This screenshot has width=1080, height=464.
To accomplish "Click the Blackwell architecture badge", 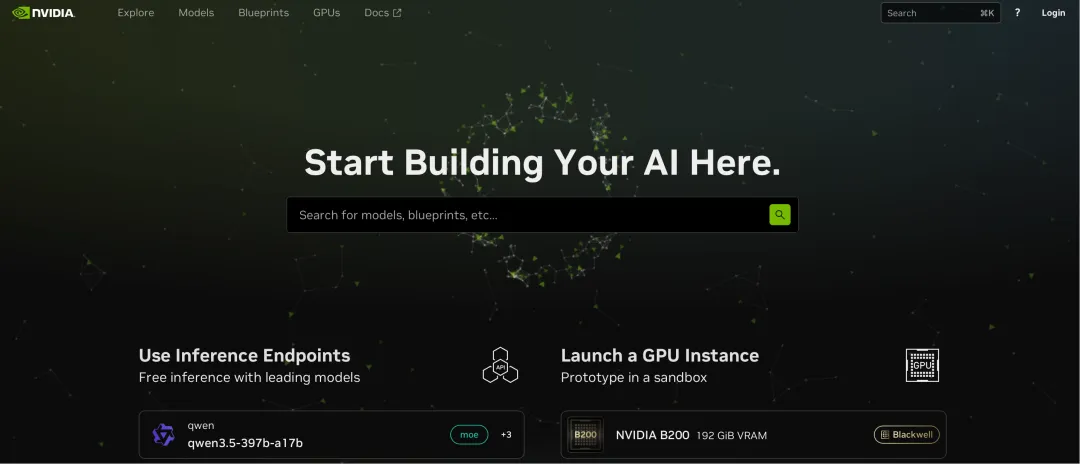I will (x=906, y=434).
